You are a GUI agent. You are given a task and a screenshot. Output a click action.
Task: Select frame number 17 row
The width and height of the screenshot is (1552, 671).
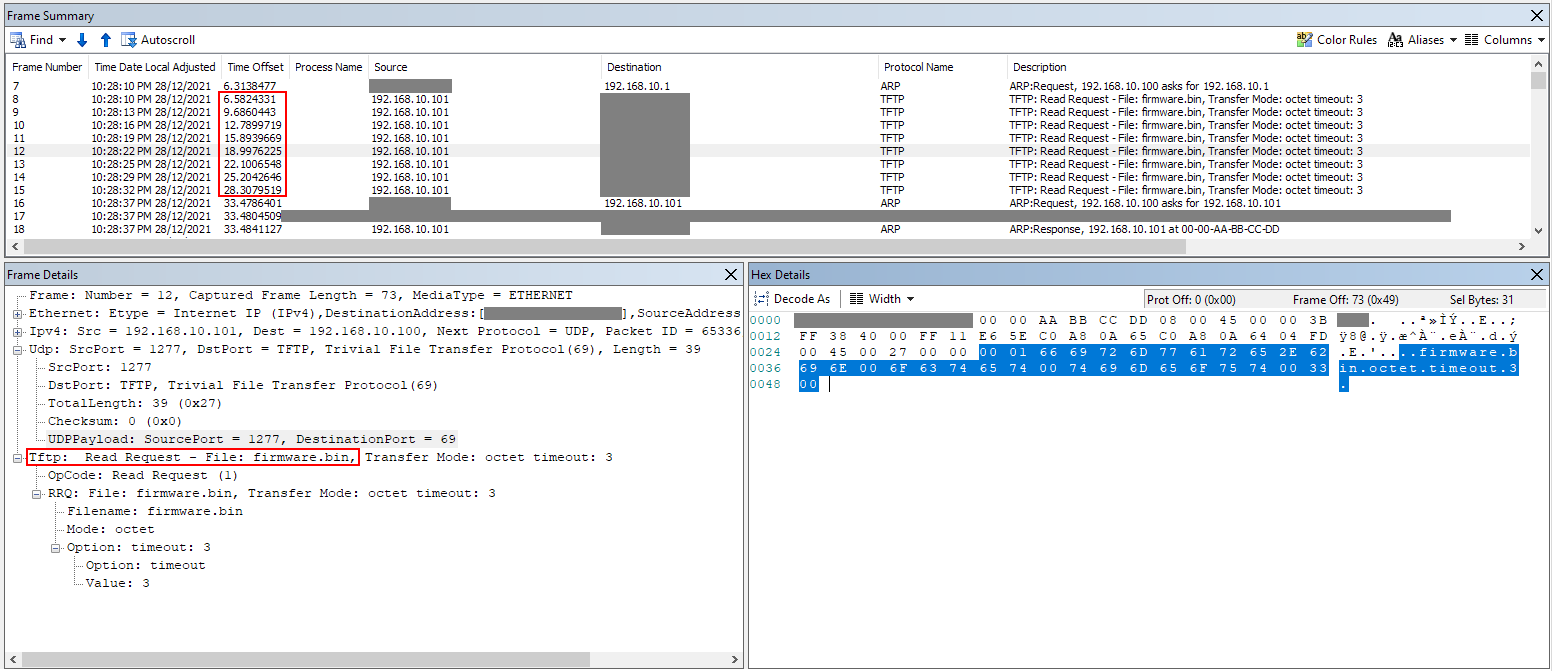coord(769,216)
